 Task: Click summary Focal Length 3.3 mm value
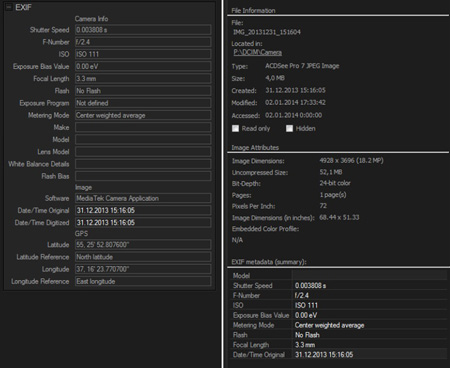(305, 345)
